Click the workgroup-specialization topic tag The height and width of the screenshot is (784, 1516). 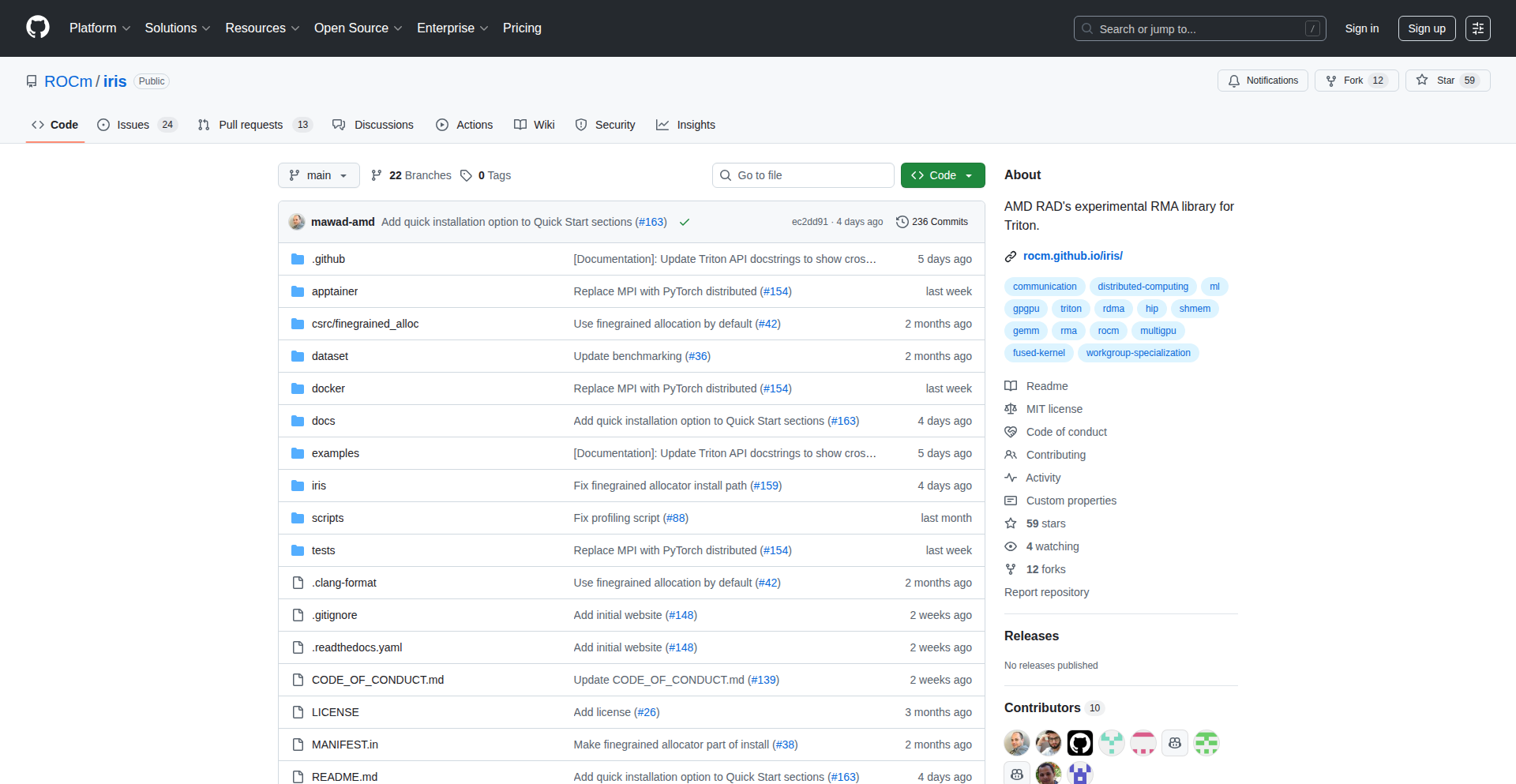tap(1138, 353)
